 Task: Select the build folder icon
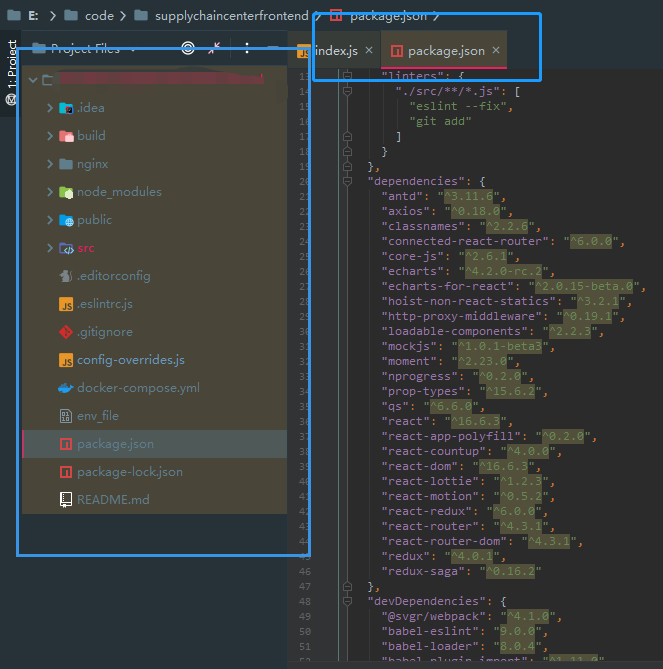(66, 136)
